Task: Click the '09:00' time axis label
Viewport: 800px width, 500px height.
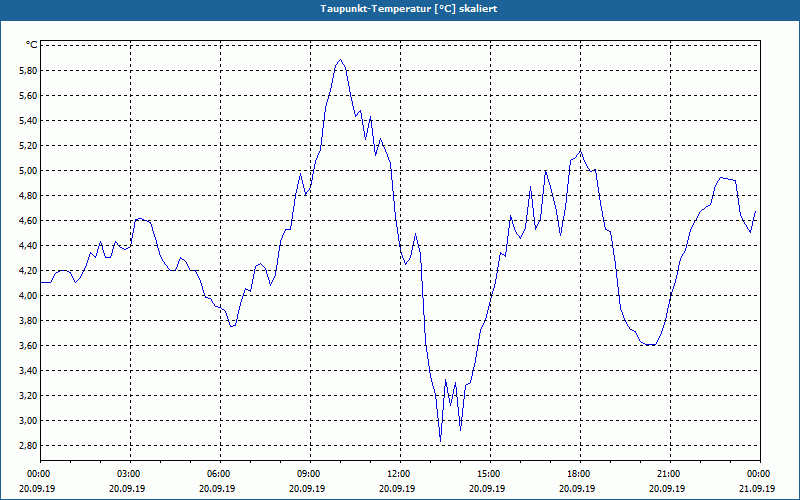Action: coord(310,473)
